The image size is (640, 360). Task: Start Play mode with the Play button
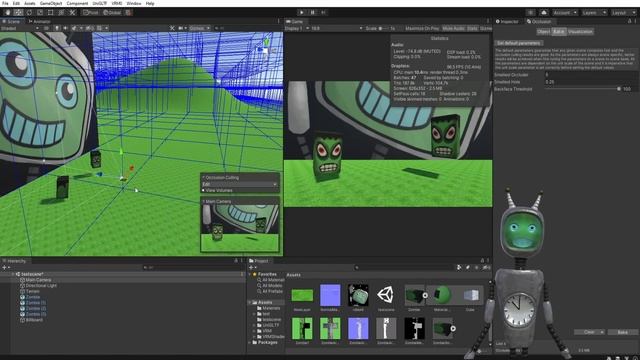pyautogui.click(x=302, y=13)
